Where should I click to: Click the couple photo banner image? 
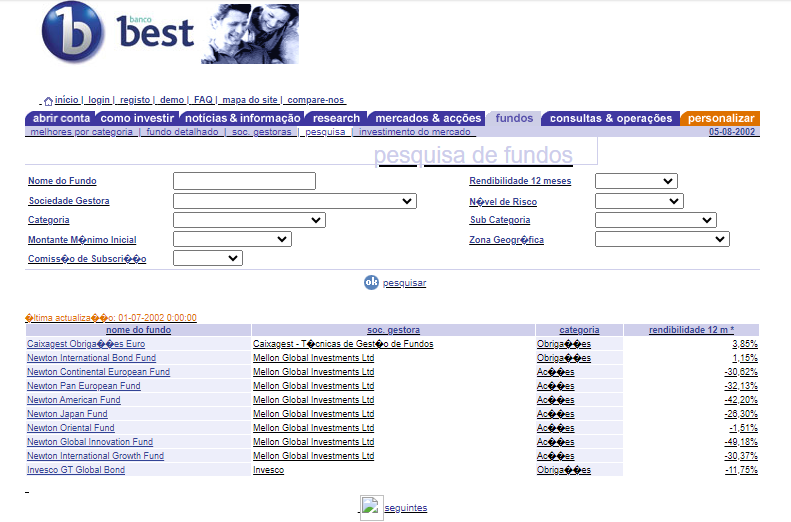250,33
